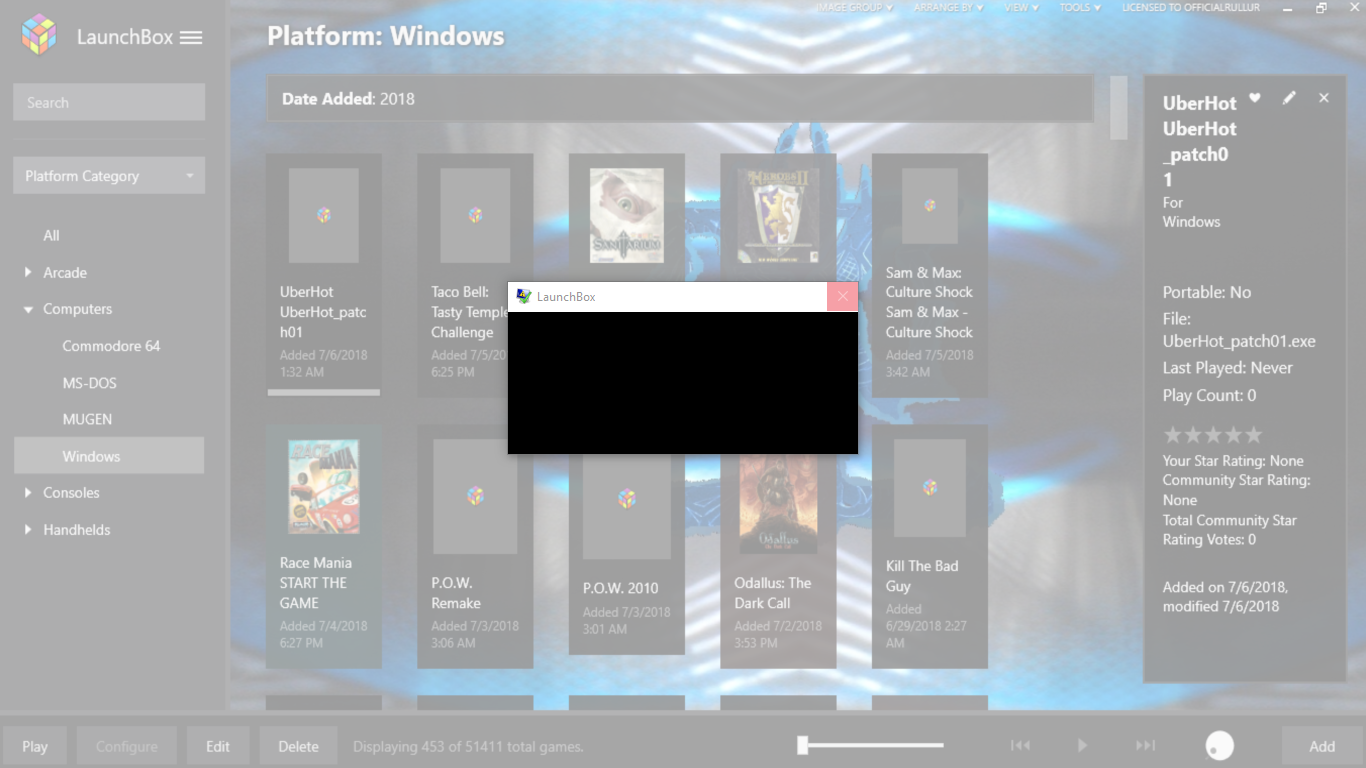Click File: UberHot_patch01.exe text

pos(1239,330)
